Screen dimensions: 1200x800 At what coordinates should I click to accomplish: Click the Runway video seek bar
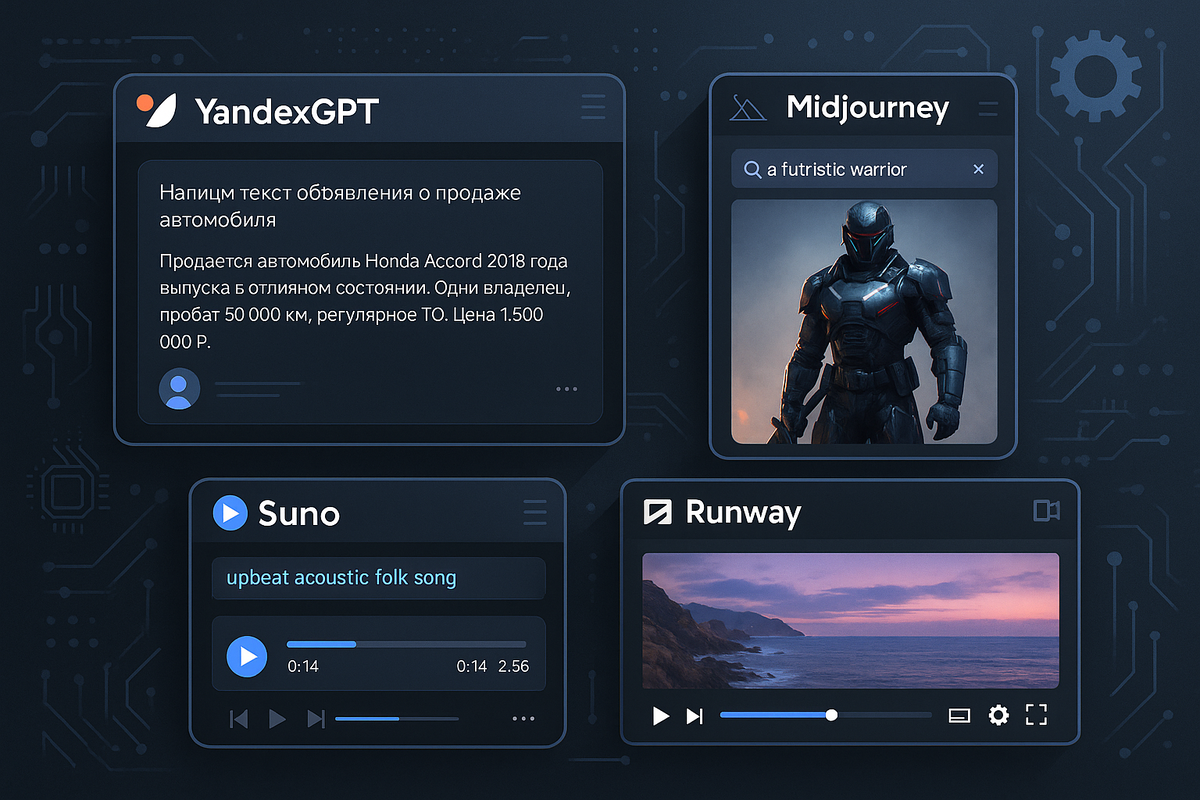coord(825,715)
